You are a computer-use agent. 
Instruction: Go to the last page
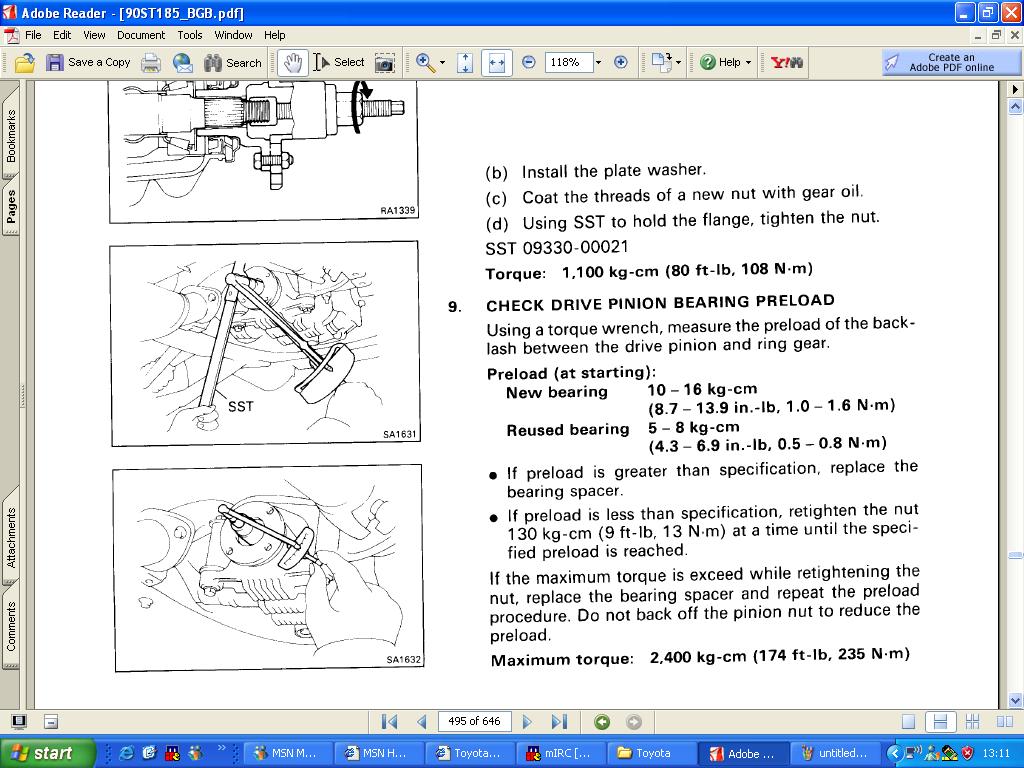click(559, 721)
